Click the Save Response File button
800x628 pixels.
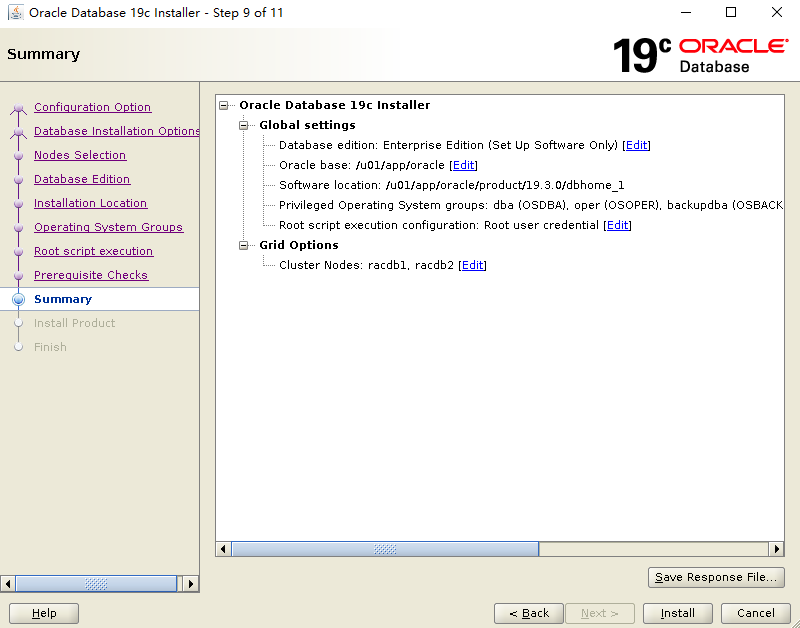[716, 577]
